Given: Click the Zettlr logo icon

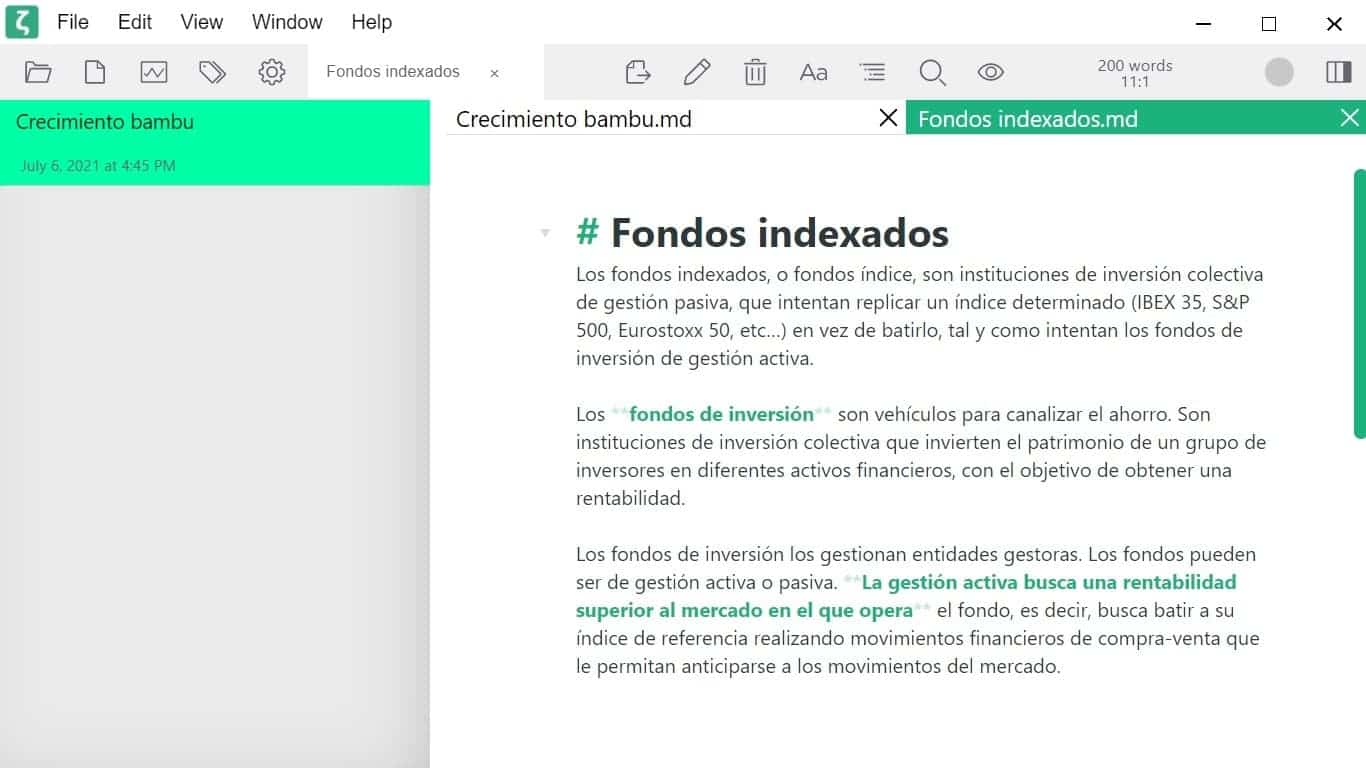Looking at the screenshot, I should click(x=22, y=22).
